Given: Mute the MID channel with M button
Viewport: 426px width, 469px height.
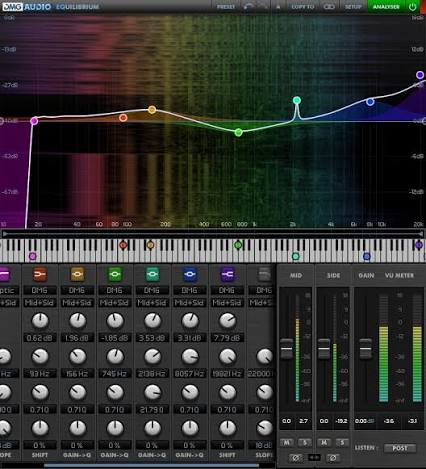Looking at the screenshot, I should point(287,442).
